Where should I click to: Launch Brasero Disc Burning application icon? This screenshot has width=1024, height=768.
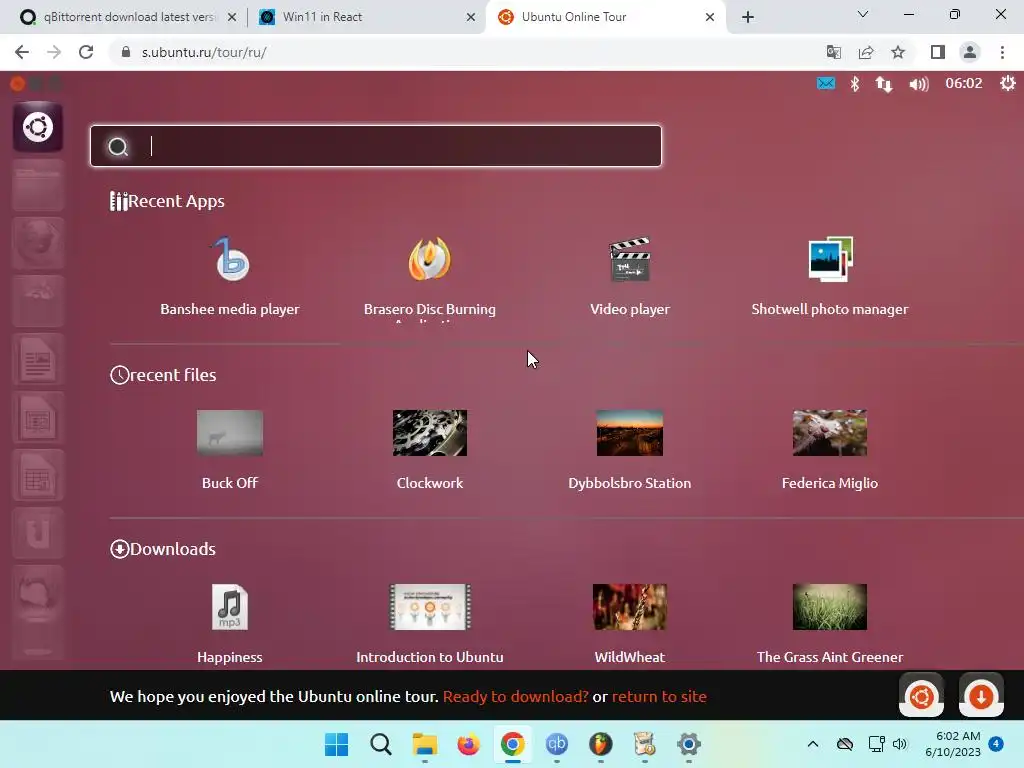pos(430,259)
